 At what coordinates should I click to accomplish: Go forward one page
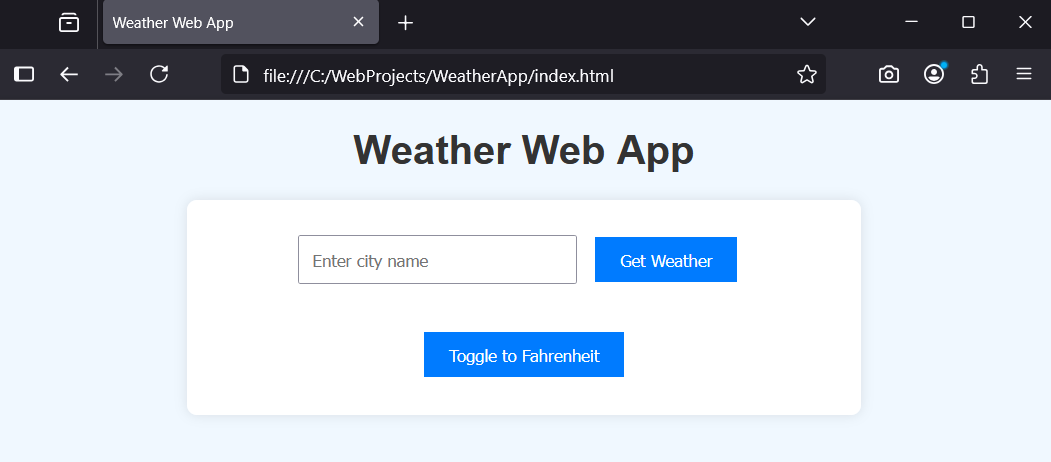114,74
